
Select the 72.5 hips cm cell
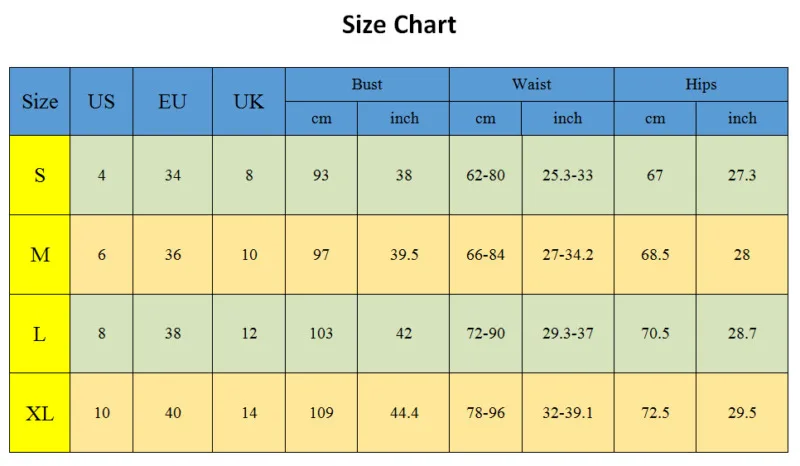655,413
